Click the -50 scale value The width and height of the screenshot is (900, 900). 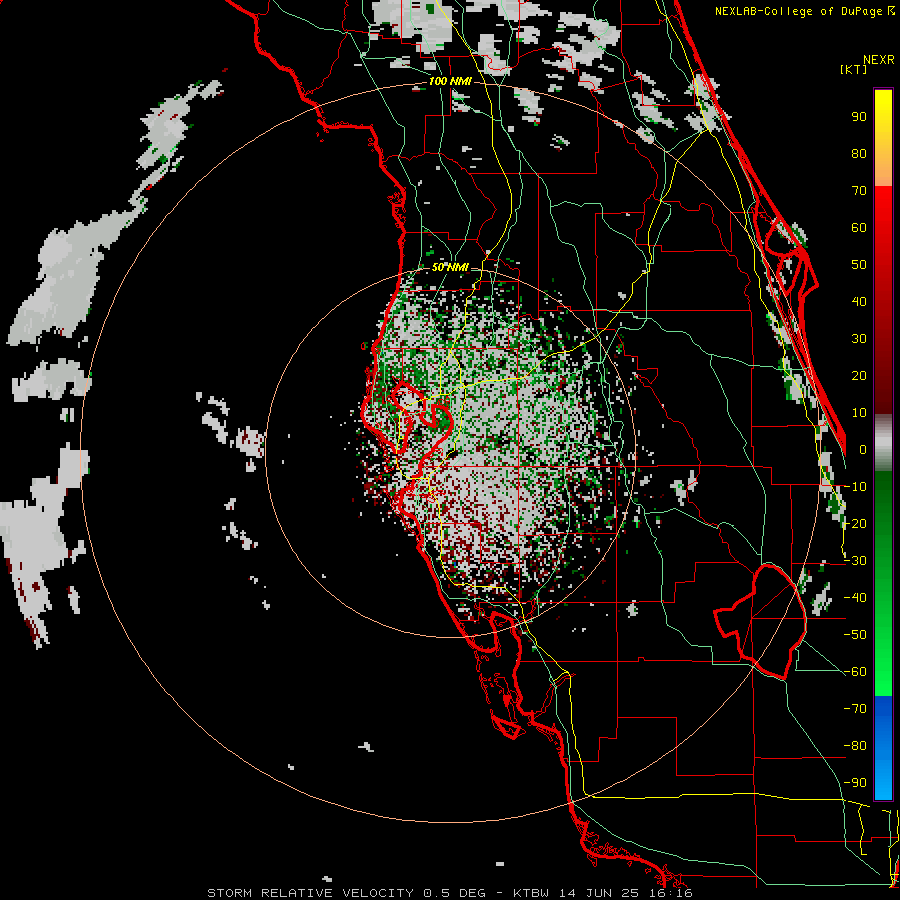(x=855, y=635)
